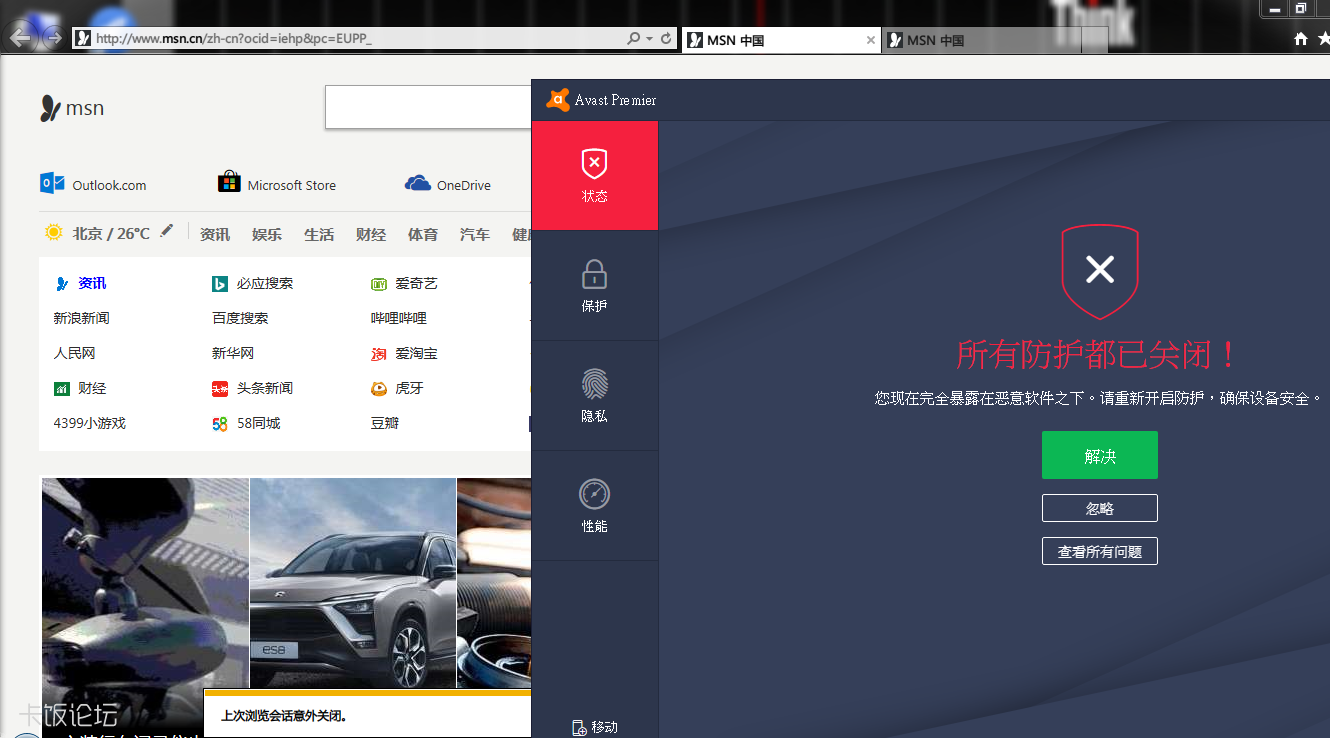Viewport: 1330px width, 738px height.
Task: Select the 娱乐 navigation menu item
Action: (x=266, y=234)
